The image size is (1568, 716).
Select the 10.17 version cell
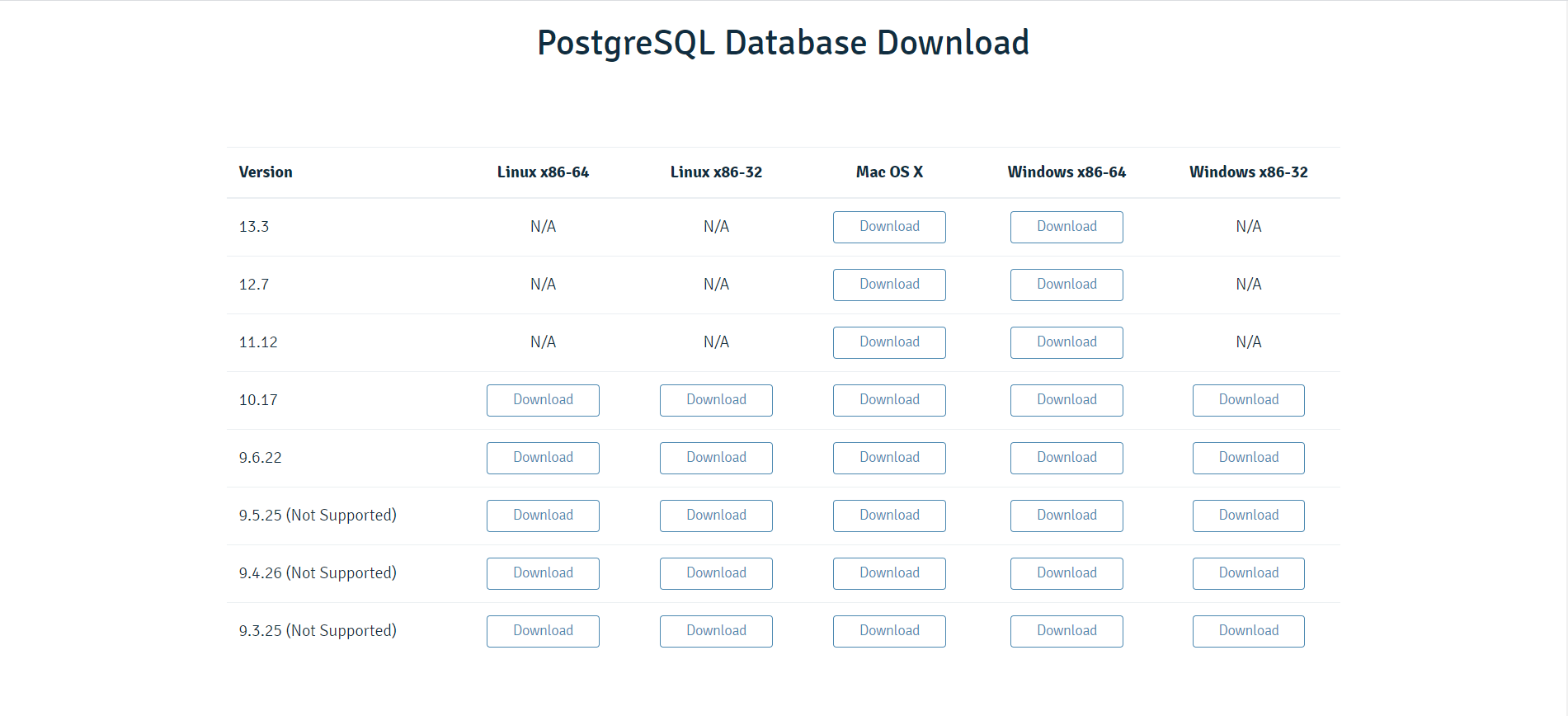(258, 400)
